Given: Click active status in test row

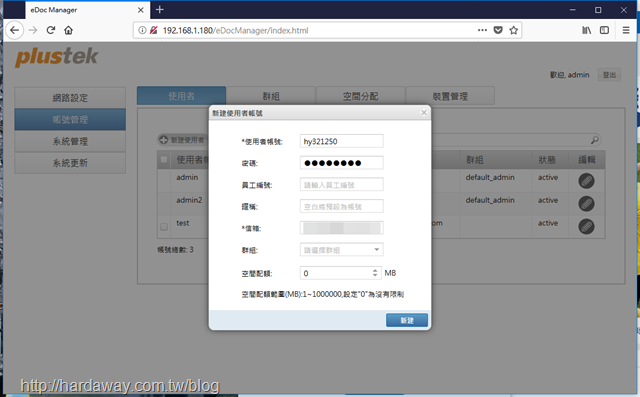Looking at the screenshot, I should click(x=548, y=223).
